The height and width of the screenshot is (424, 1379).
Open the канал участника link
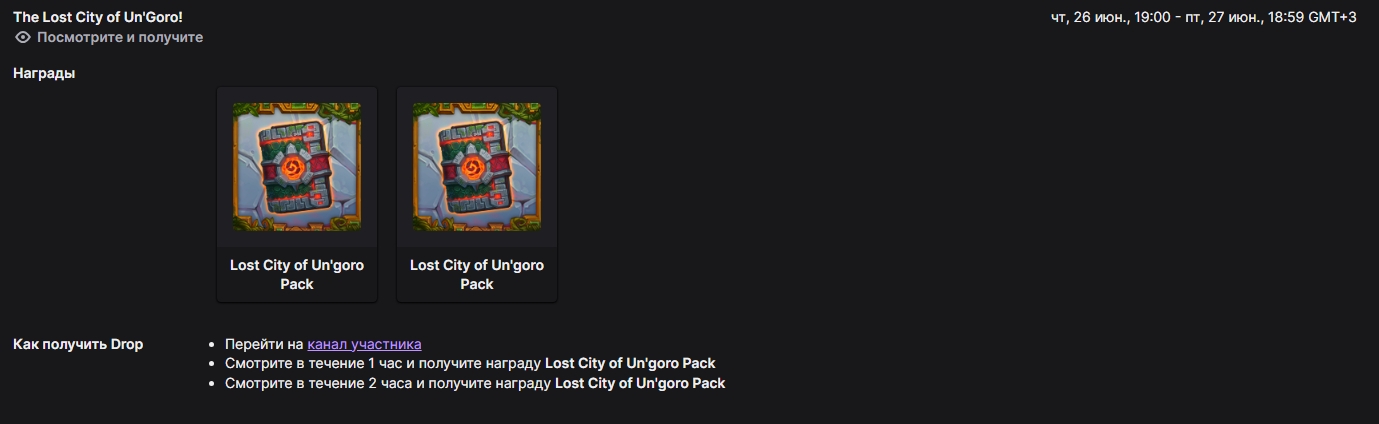tap(364, 344)
